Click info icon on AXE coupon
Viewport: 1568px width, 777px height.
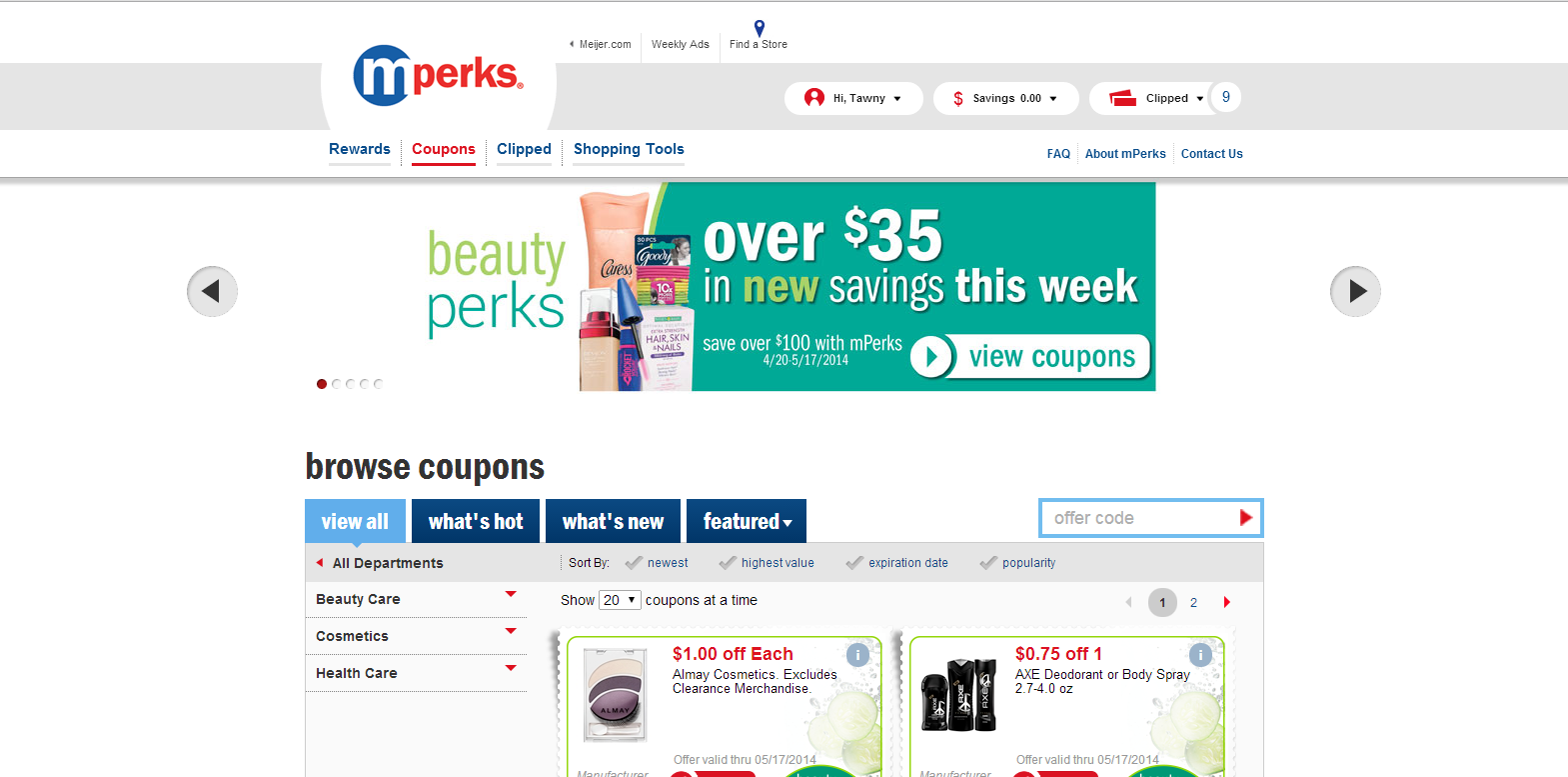click(x=1200, y=655)
